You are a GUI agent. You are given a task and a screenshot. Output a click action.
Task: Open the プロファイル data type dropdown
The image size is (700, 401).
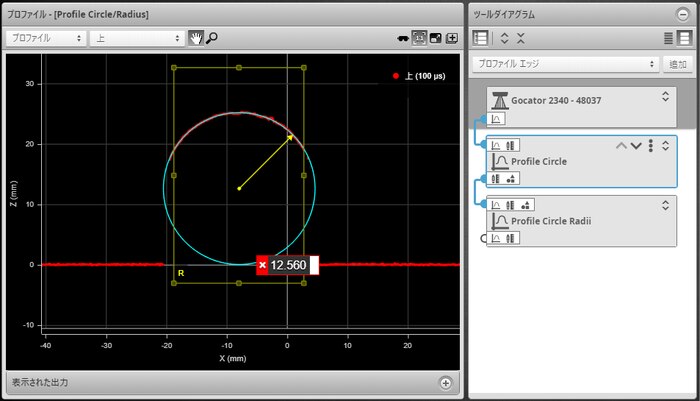(46, 38)
